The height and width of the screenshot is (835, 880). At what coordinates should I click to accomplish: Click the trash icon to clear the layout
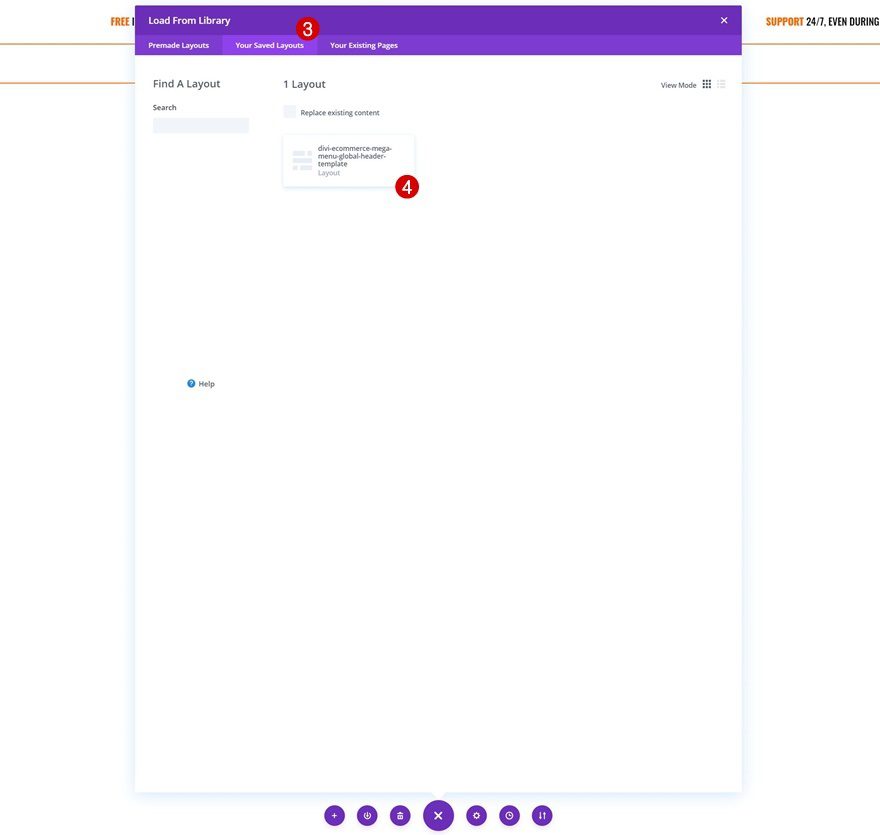point(398,813)
